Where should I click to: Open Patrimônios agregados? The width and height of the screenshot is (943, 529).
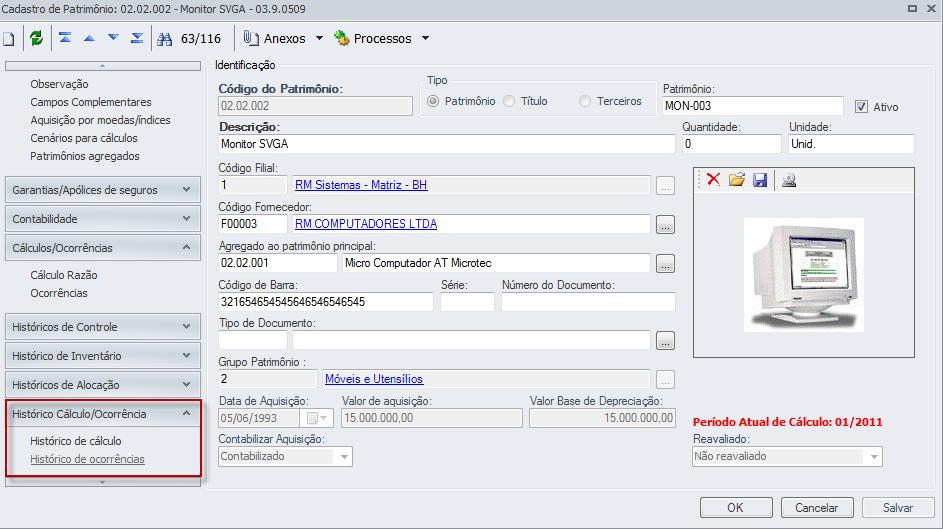click(85, 156)
